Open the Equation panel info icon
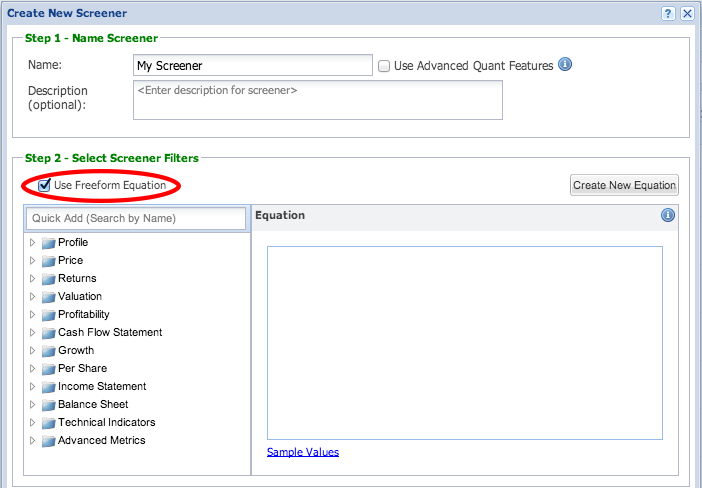 pyautogui.click(x=668, y=215)
